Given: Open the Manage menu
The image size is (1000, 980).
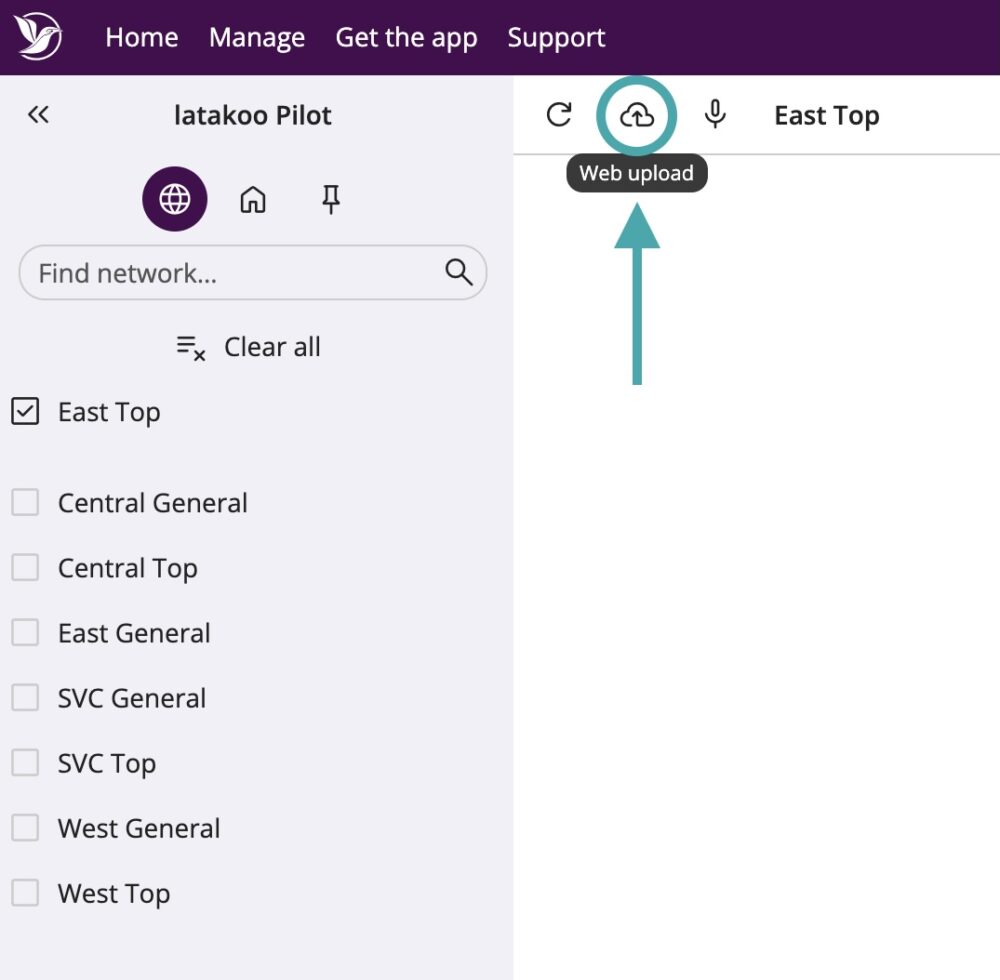Looking at the screenshot, I should pos(257,38).
